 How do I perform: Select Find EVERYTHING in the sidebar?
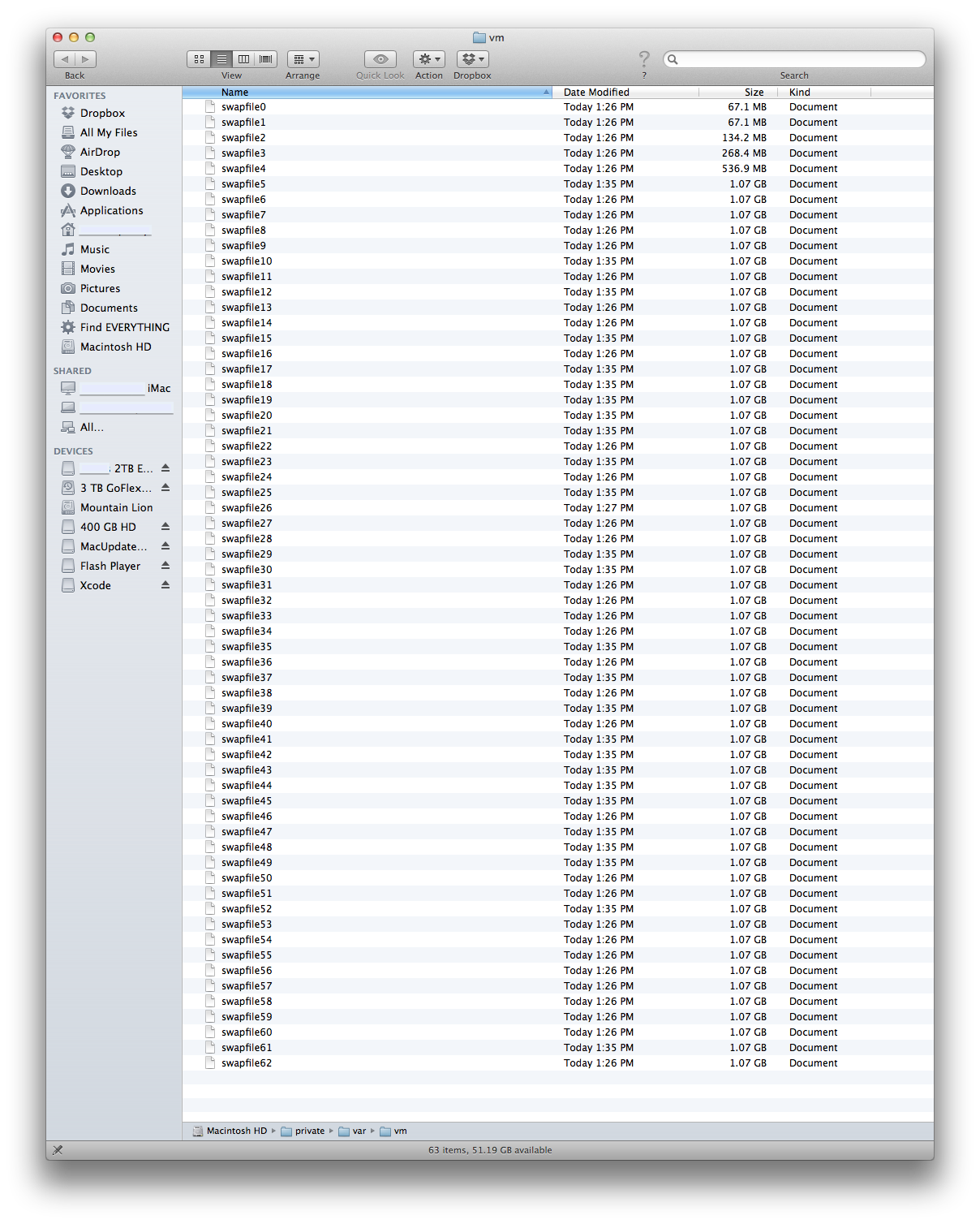click(124, 327)
